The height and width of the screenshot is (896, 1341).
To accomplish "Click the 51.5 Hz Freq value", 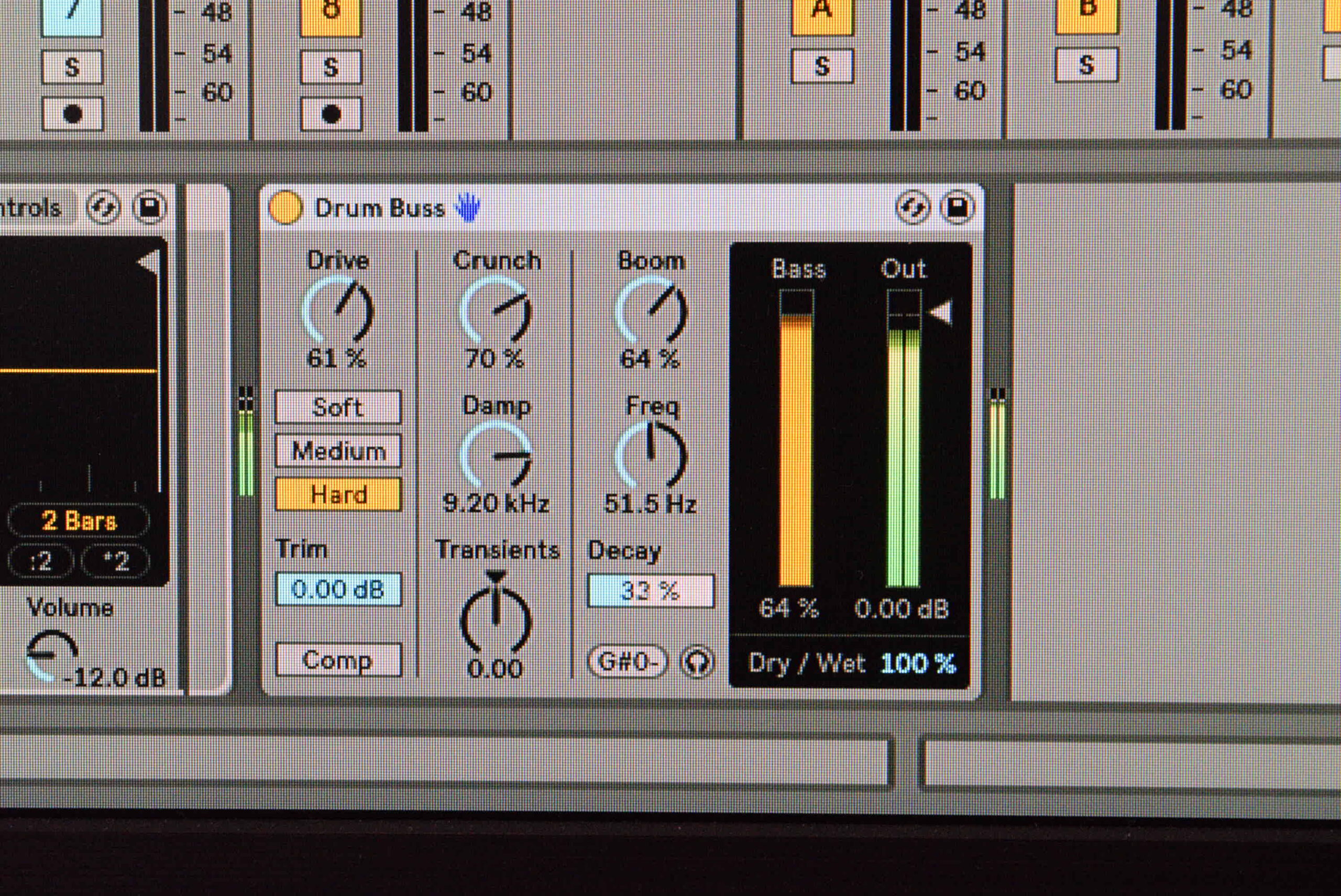I will tap(651, 503).
